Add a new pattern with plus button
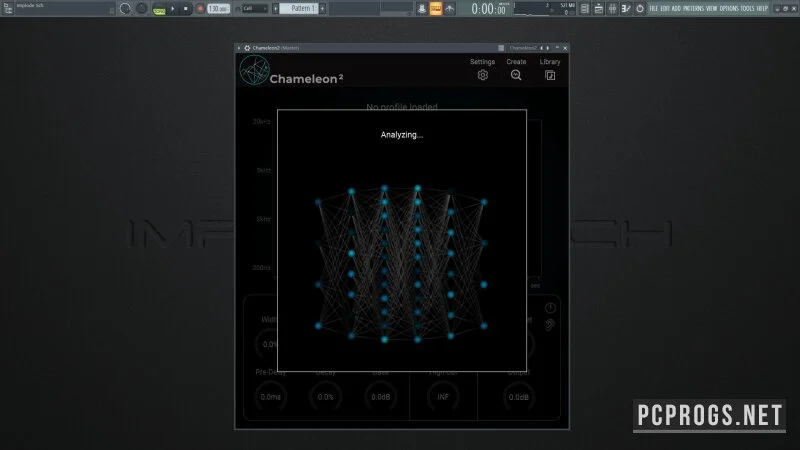This screenshot has width=800, height=450. tap(322, 9)
